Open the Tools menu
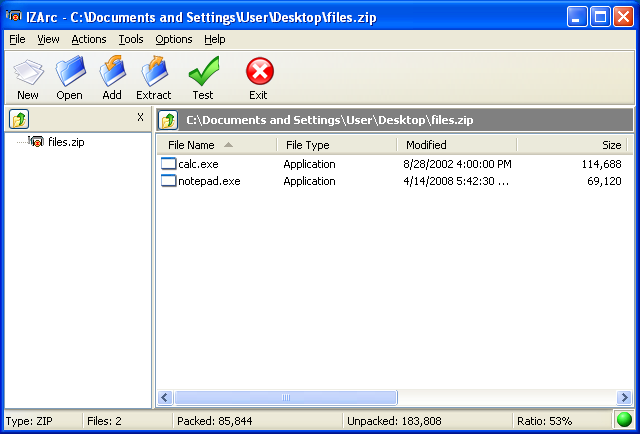This screenshot has height=434, width=640. pos(130,39)
